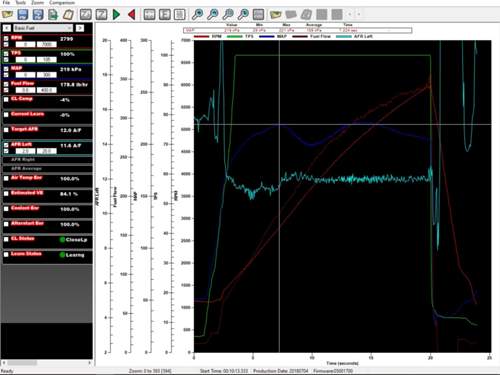Click the Target AFR value 12.0 A/F
The height and width of the screenshot is (375, 500).
coord(71,130)
